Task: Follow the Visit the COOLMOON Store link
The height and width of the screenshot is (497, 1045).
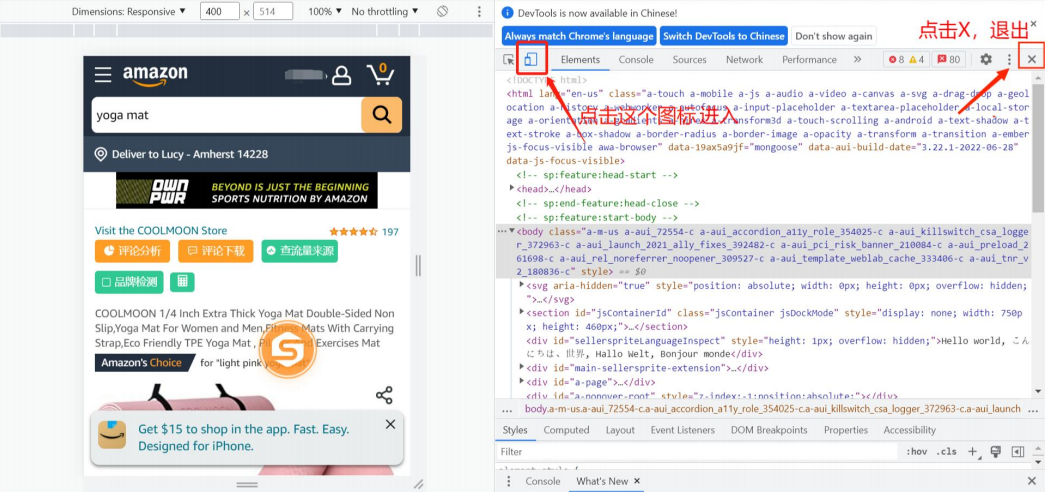Action: click(x=161, y=231)
